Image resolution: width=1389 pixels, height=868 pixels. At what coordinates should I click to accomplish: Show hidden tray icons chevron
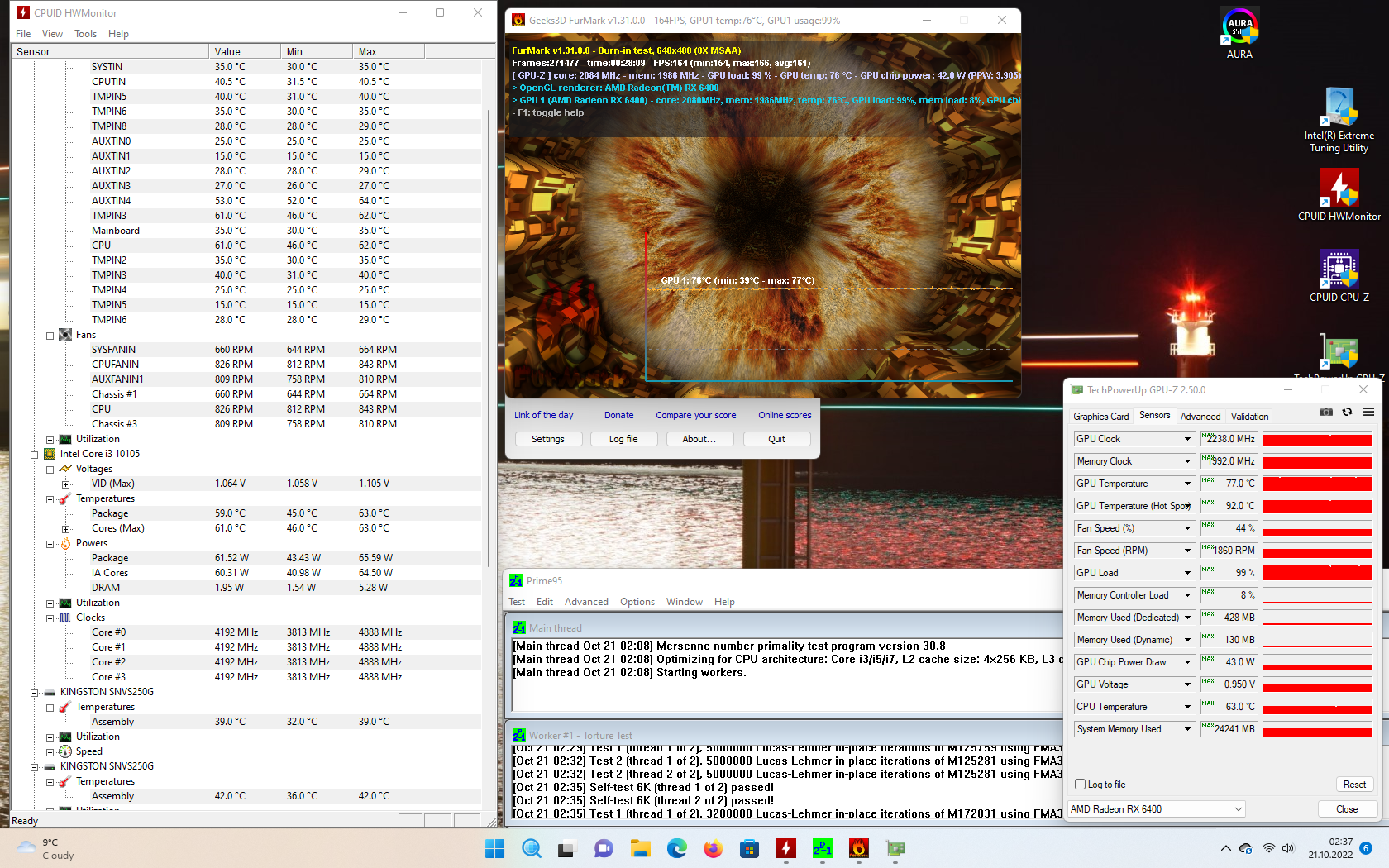(x=1225, y=848)
